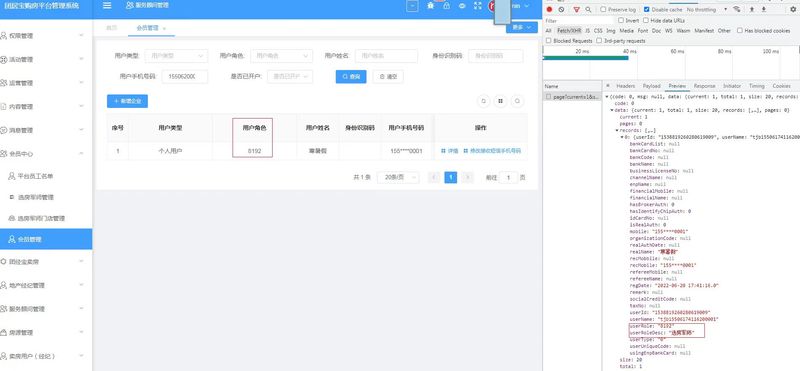This screenshot has height=371, width=800.
Task: Open network conditions wifi icon
Action: (737, 9)
